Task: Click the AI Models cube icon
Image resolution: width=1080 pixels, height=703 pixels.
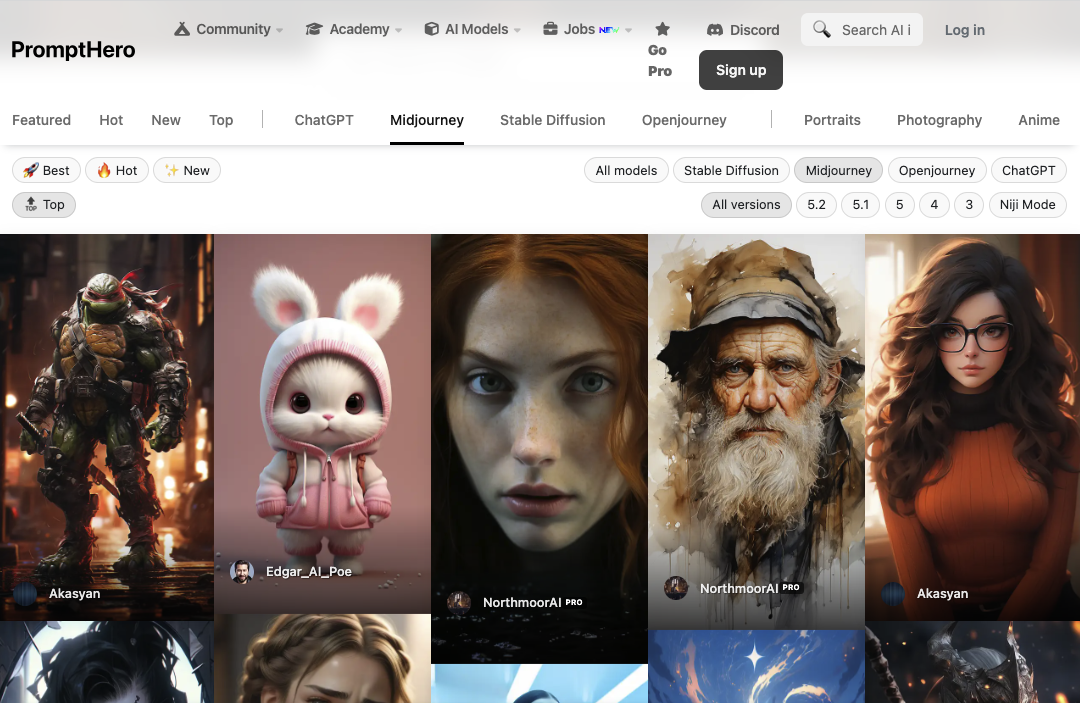Action: (432, 29)
